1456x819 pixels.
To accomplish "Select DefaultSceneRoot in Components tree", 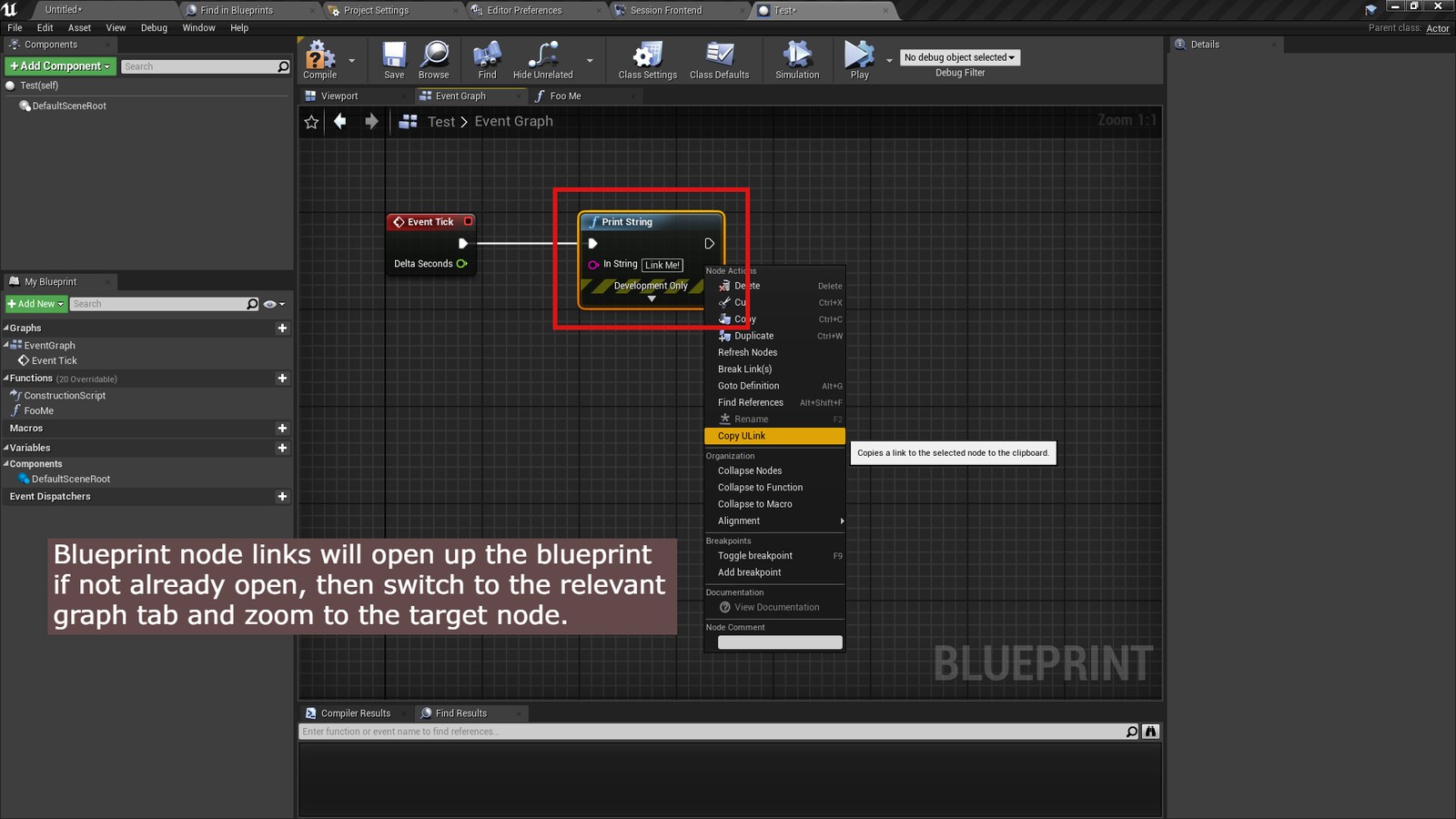I will pos(69,106).
